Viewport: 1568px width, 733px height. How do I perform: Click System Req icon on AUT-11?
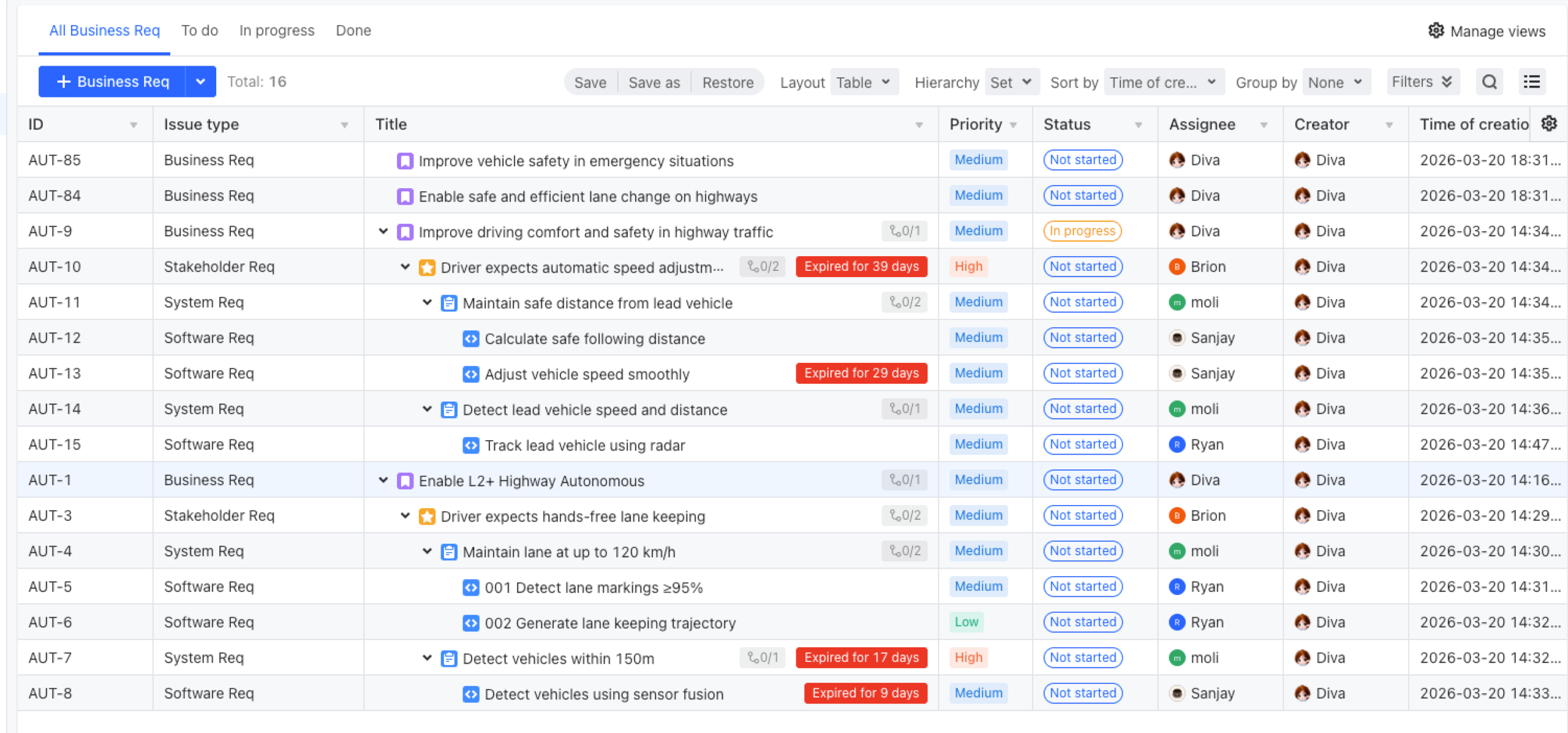click(449, 303)
